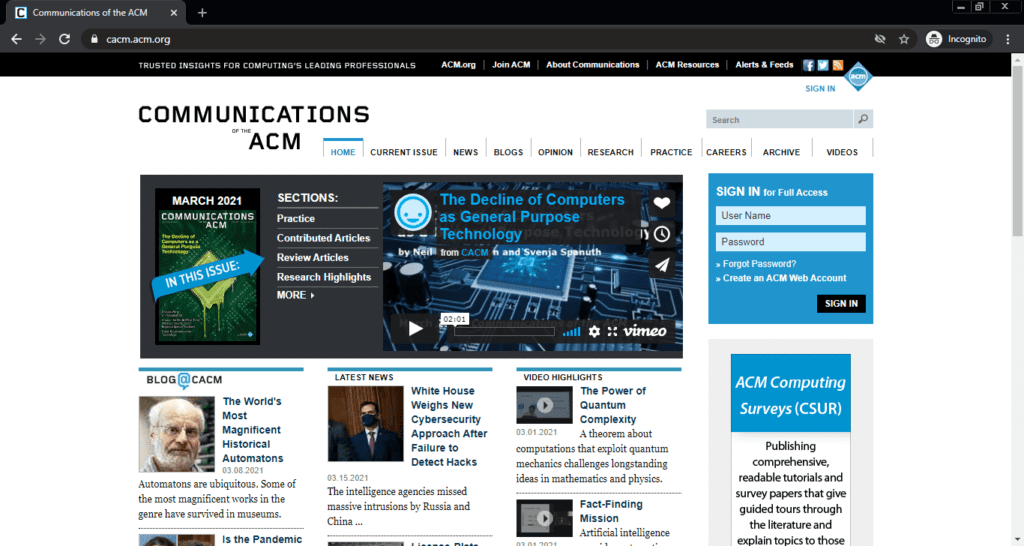This screenshot has height=546, width=1024.
Task: Open the VIDEOS tab
Action: pos(842,152)
